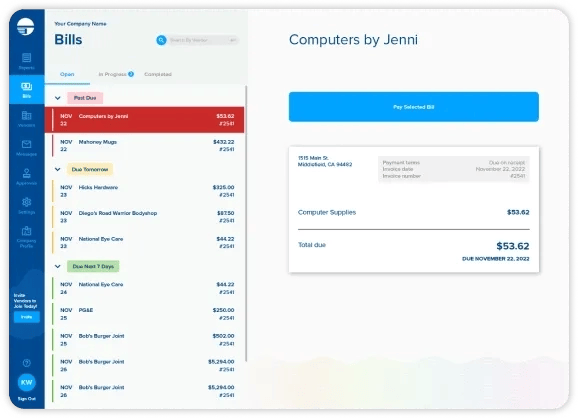
Task: Collapse the Due Next 7 Days chevron
Action: pyautogui.click(x=58, y=266)
